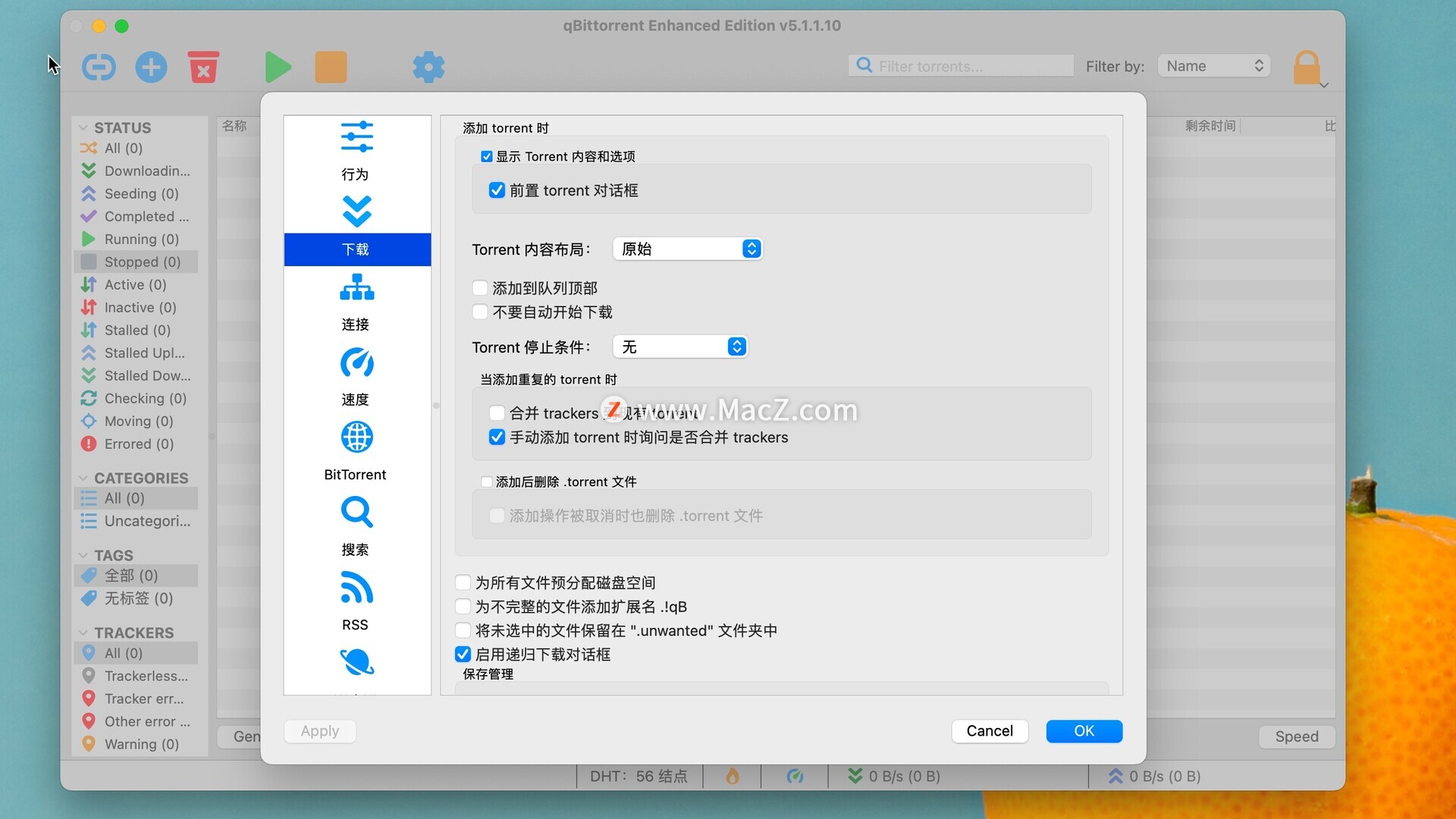Collapse the TAGS sidebar section
This screenshot has height=819, width=1456.
pos(83,555)
